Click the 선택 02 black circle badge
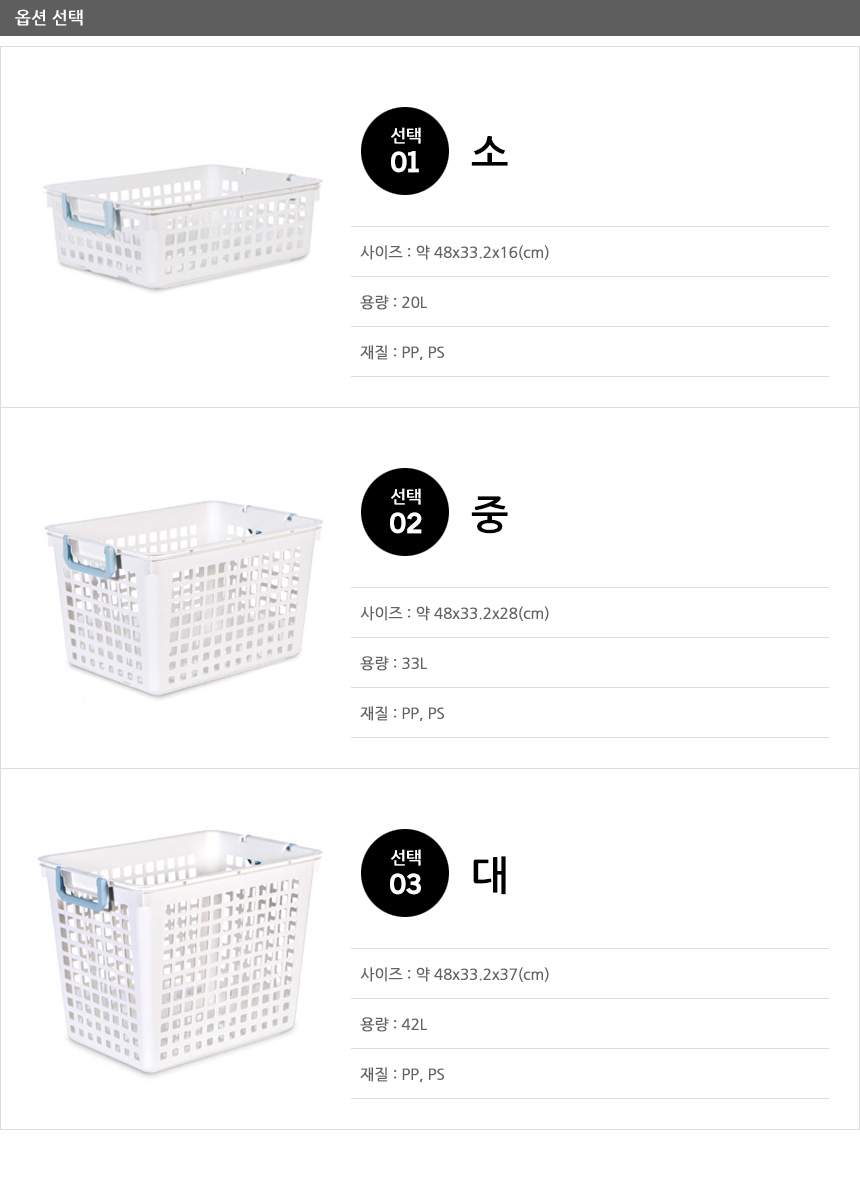860x1188 pixels. (x=405, y=512)
